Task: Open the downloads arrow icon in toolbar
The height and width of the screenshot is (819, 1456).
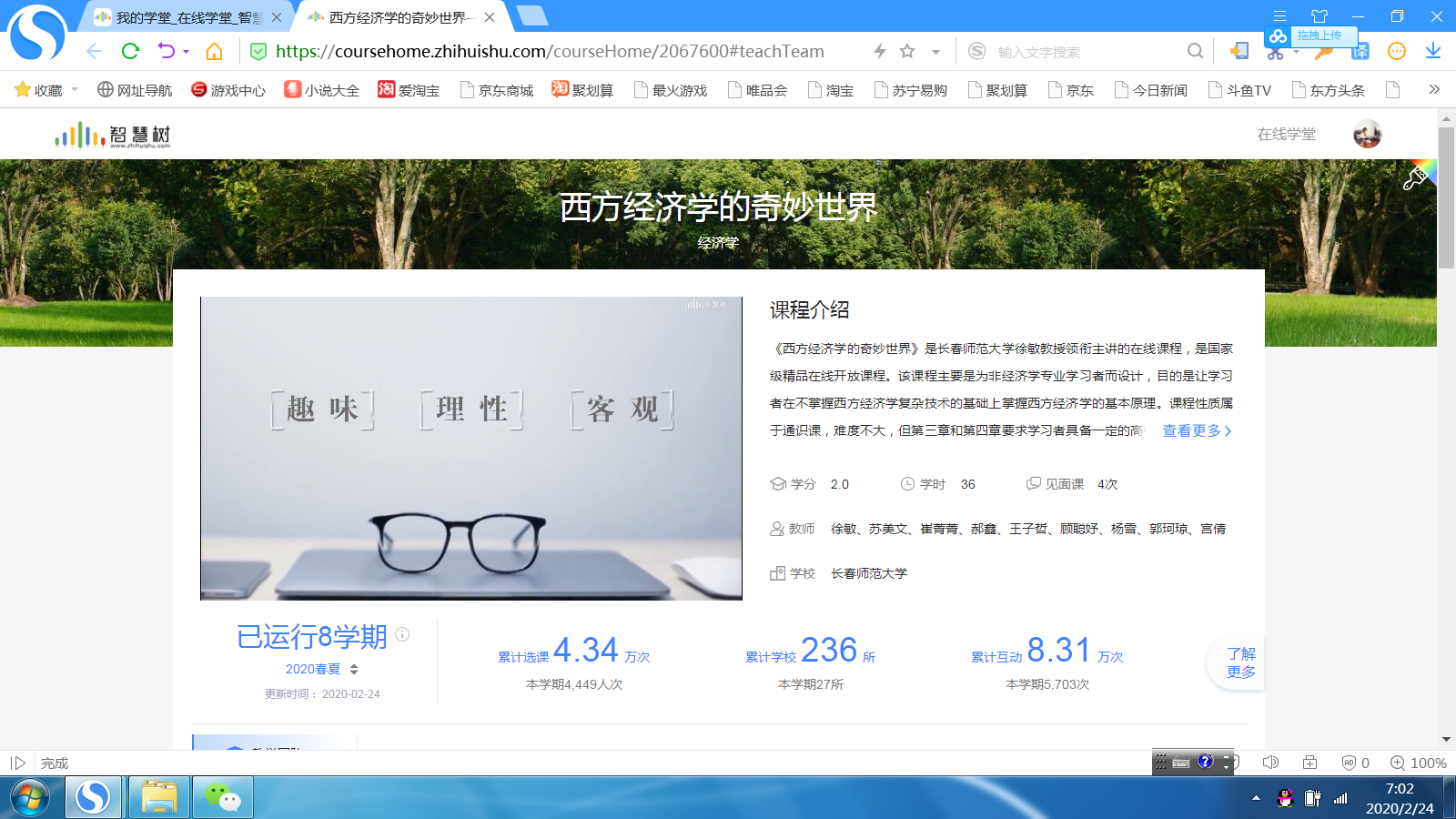Action: click(x=1433, y=51)
